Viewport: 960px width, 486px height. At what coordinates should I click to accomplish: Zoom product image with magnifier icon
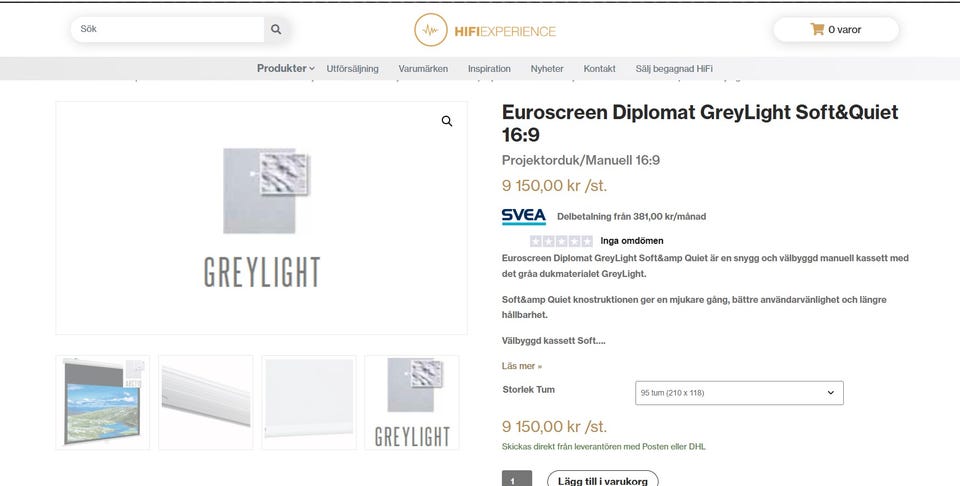coord(447,121)
